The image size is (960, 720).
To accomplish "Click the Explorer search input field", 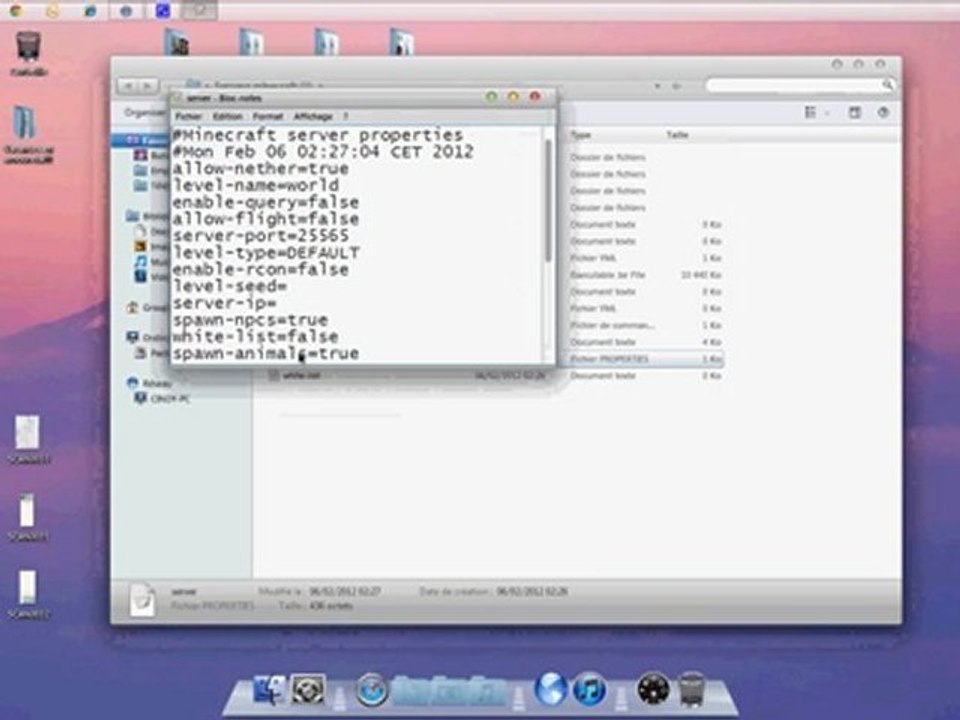I will 793,84.
